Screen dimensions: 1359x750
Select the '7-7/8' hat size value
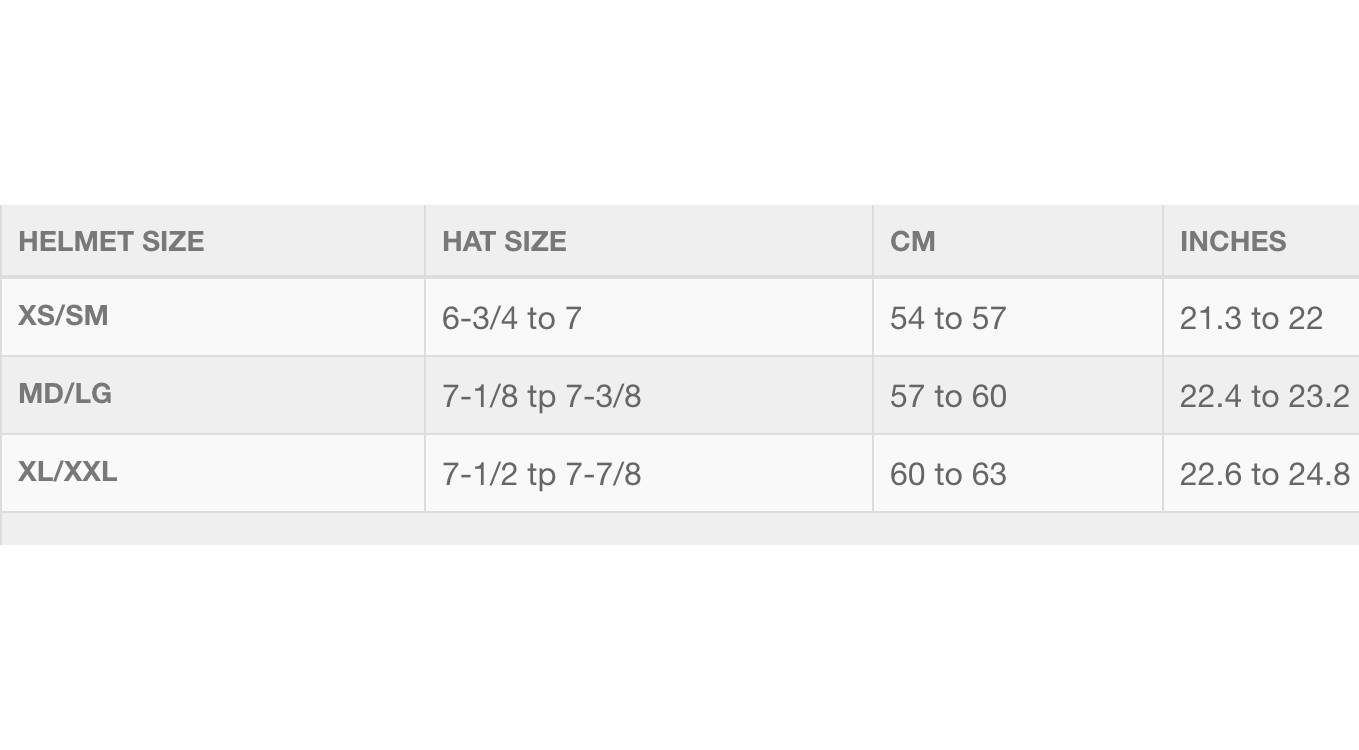tap(603, 475)
